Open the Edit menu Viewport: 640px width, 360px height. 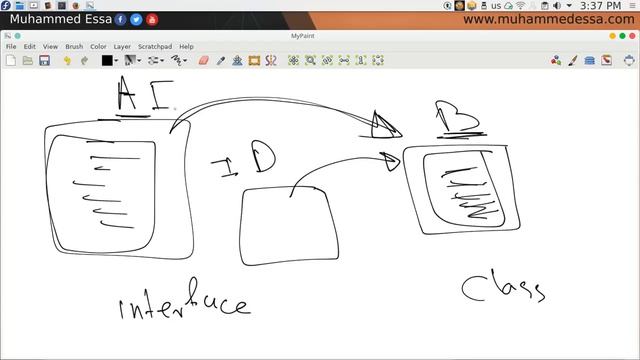pyautogui.click(x=29, y=47)
